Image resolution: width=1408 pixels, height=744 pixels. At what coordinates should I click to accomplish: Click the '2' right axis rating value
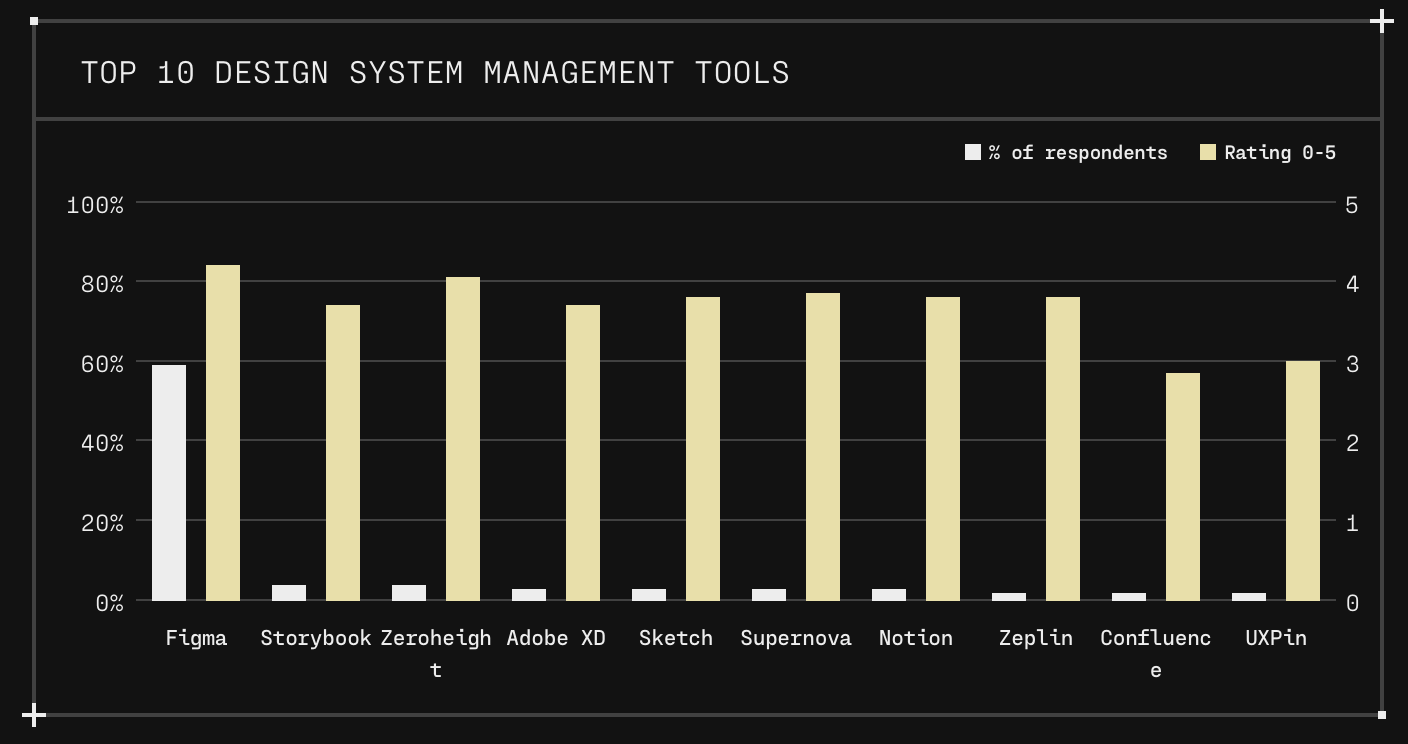pos(1352,442)
